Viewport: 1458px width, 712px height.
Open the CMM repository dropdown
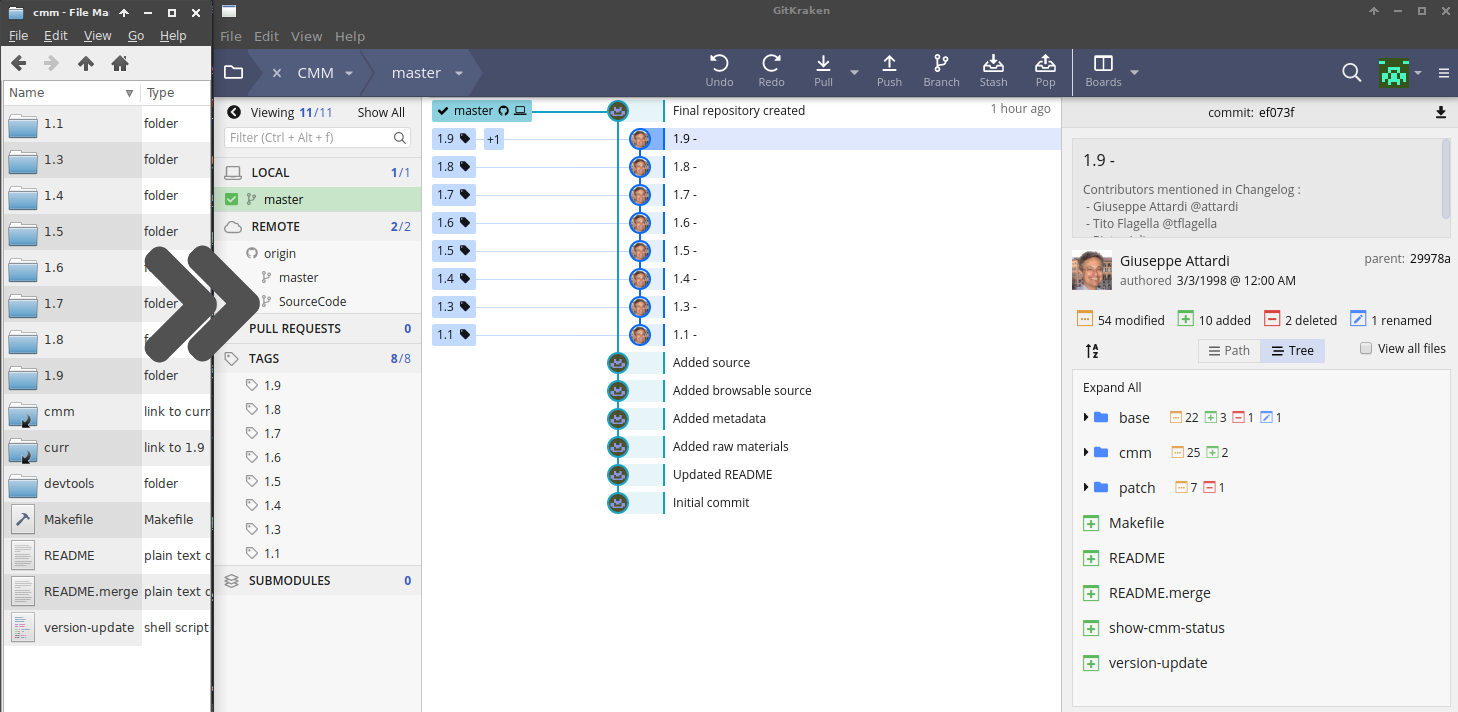pyautogui.click(x=349, y=73)
